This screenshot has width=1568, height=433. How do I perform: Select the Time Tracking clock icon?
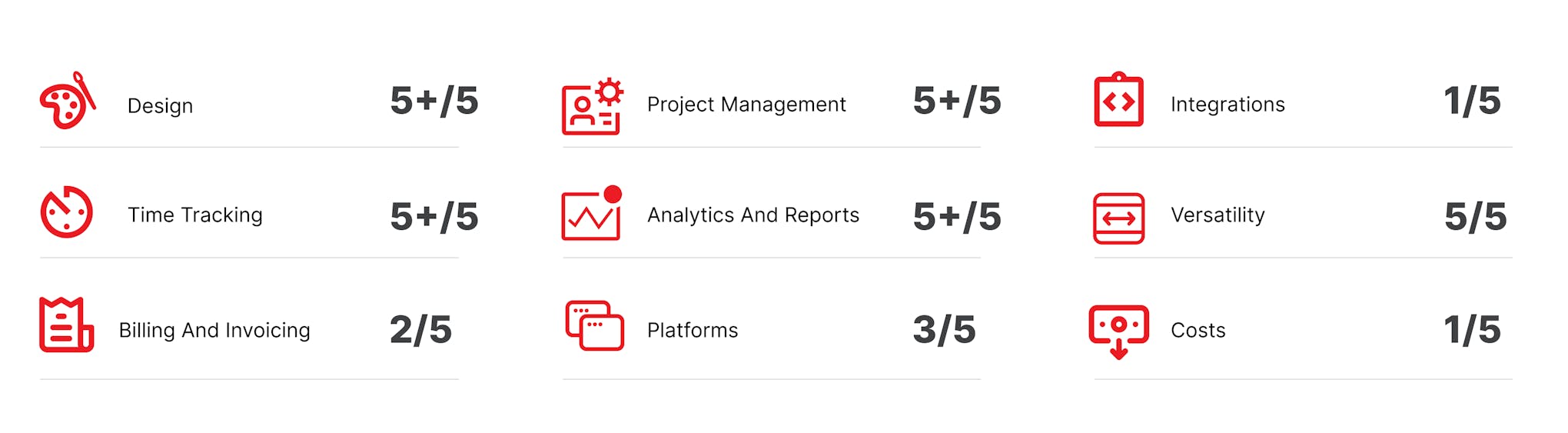coord(66,212)
